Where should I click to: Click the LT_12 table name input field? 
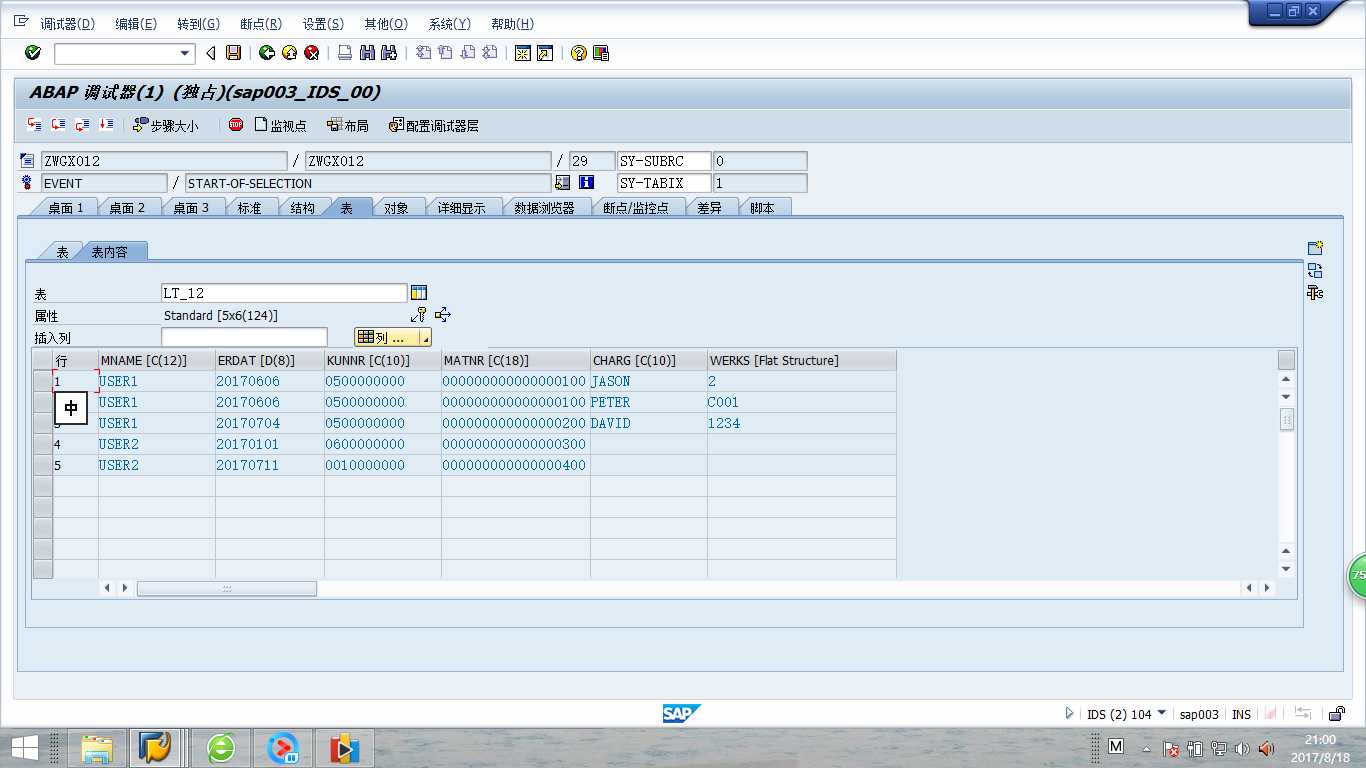(284, 293)
